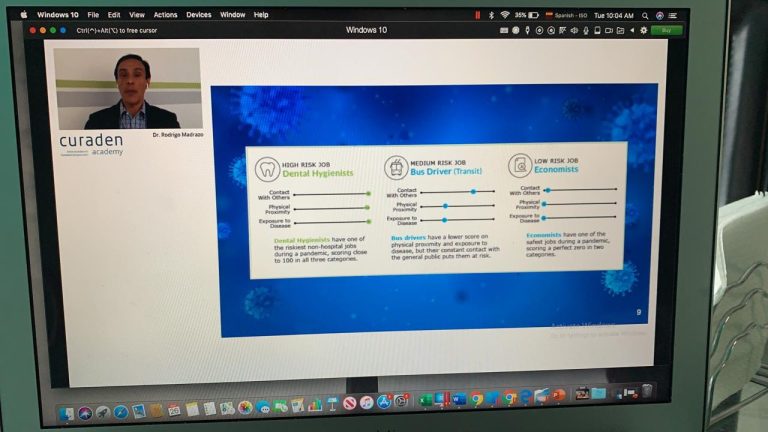Screen dimensions: 768x432
Task: Click the Dental Hygienists tooth icon
Action: point(266,167)
